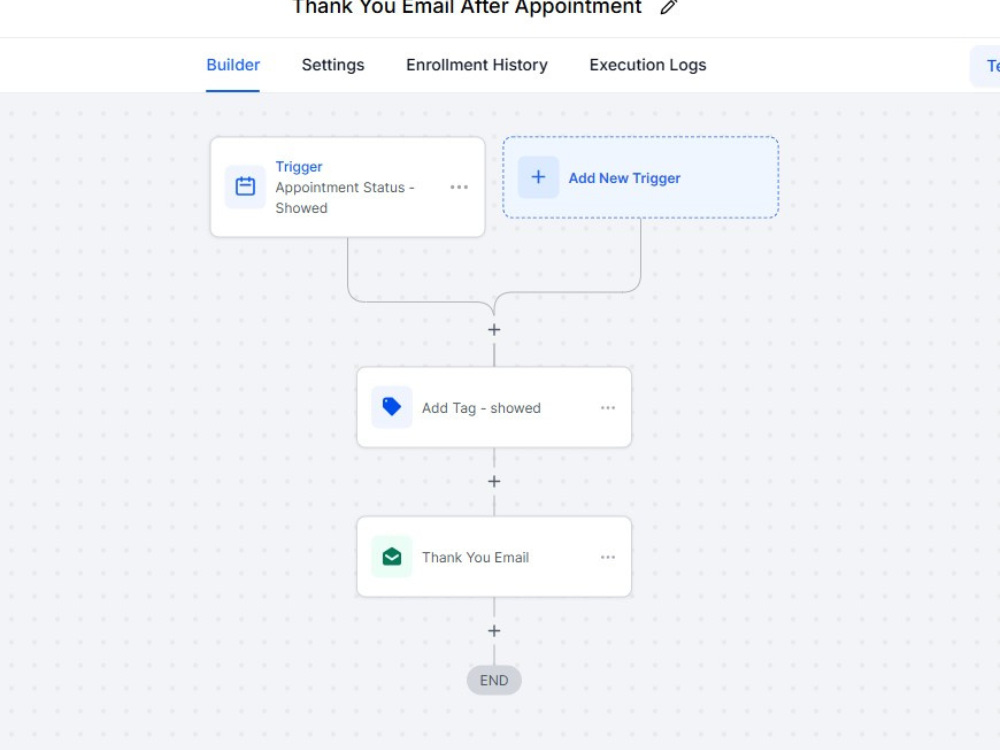This screenshot has height=750, width=1000.
Task: Click the green email envelope icon
Action: (392, 557)
